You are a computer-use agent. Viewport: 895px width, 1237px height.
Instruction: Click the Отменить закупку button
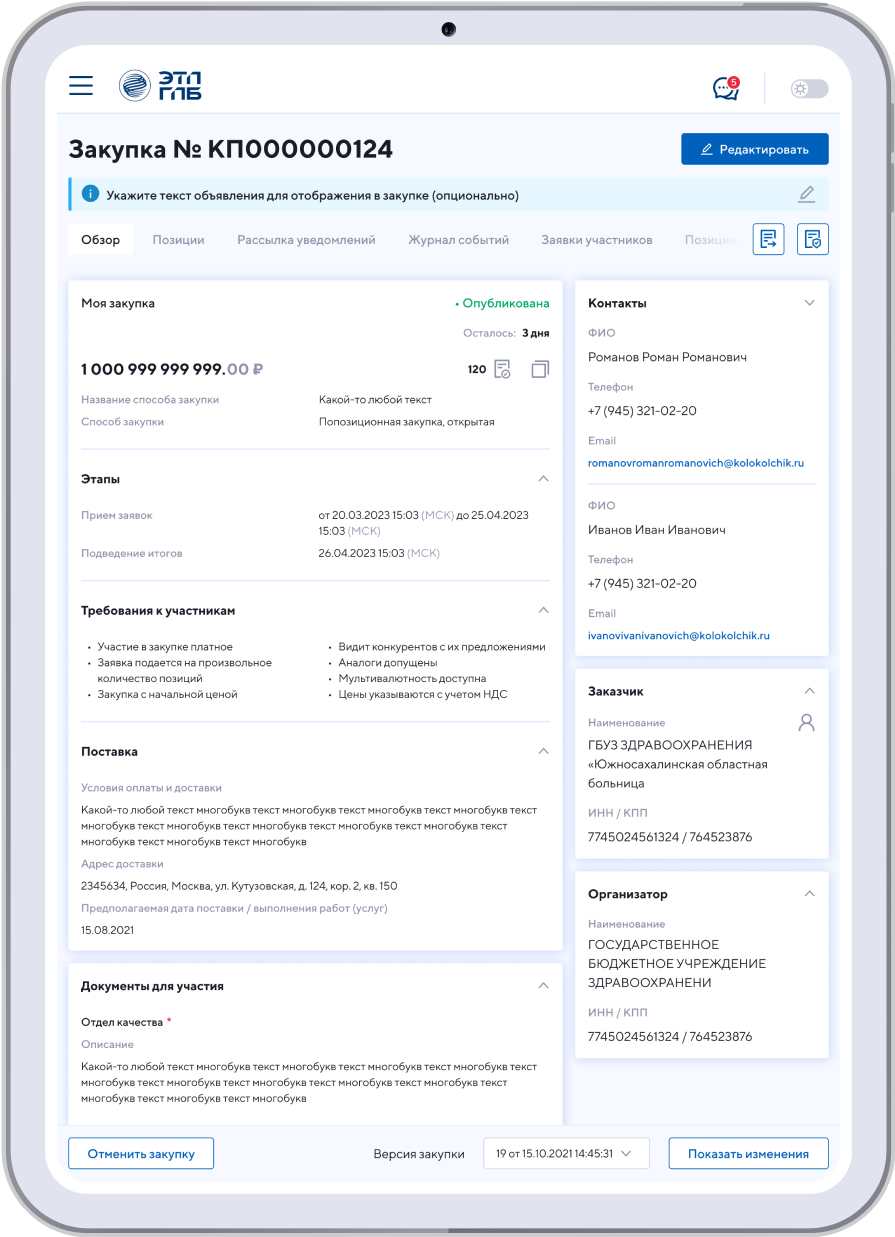coord(141,1153)
